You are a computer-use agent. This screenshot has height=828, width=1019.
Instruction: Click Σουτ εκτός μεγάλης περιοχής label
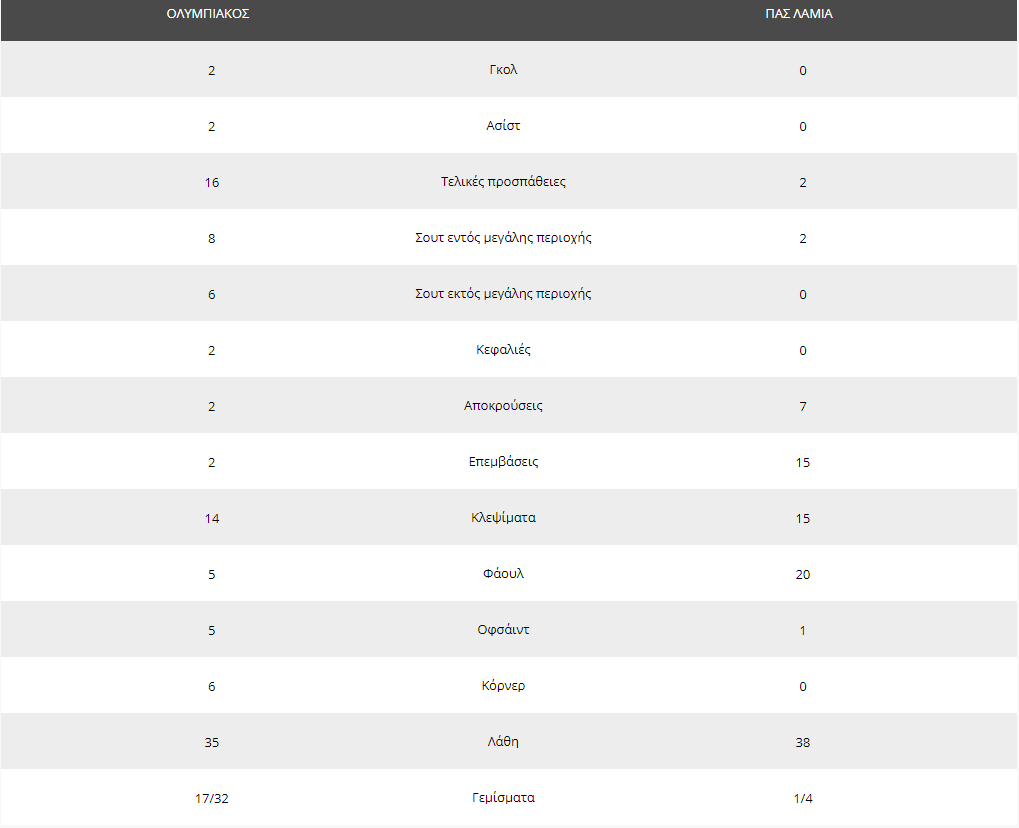pos(503,294)
